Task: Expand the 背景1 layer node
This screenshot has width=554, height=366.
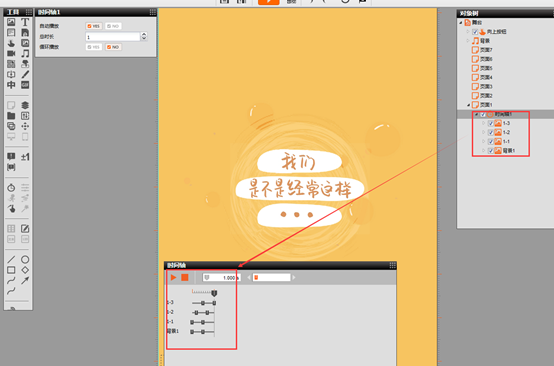Action: coord(484,151)
